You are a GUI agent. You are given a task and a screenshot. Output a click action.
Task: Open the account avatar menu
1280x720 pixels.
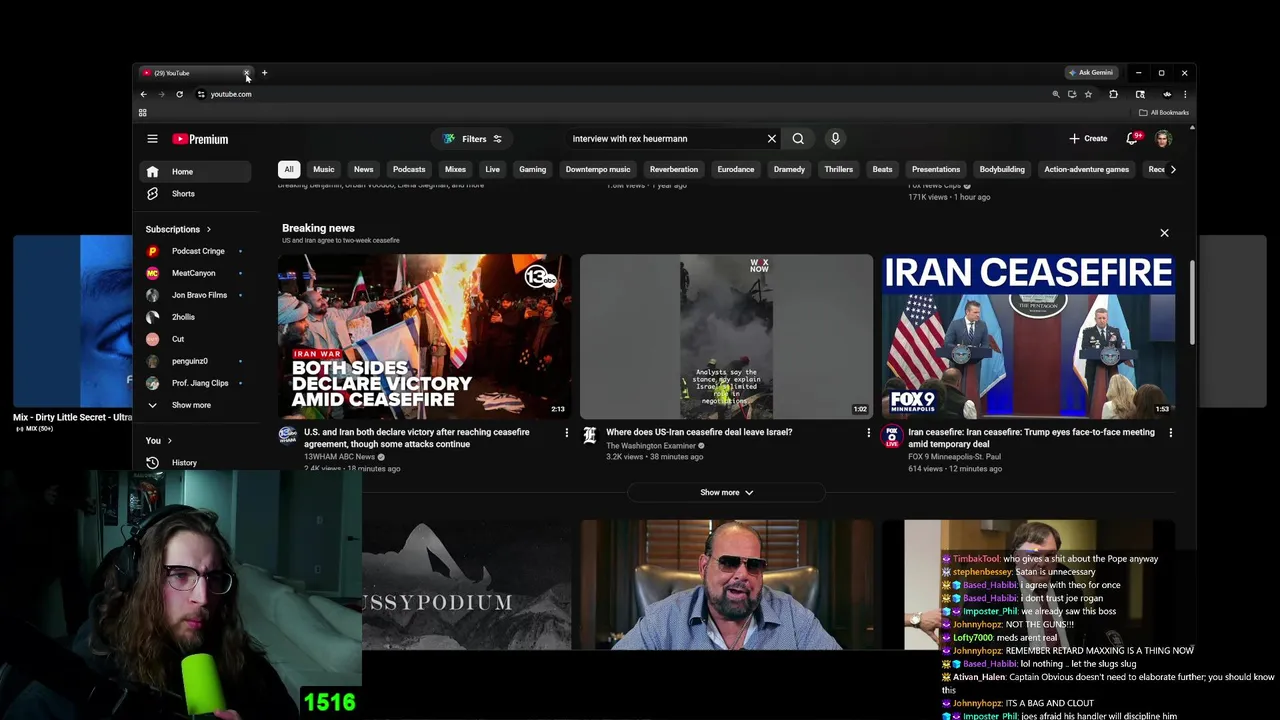[x=1163, y=139]
